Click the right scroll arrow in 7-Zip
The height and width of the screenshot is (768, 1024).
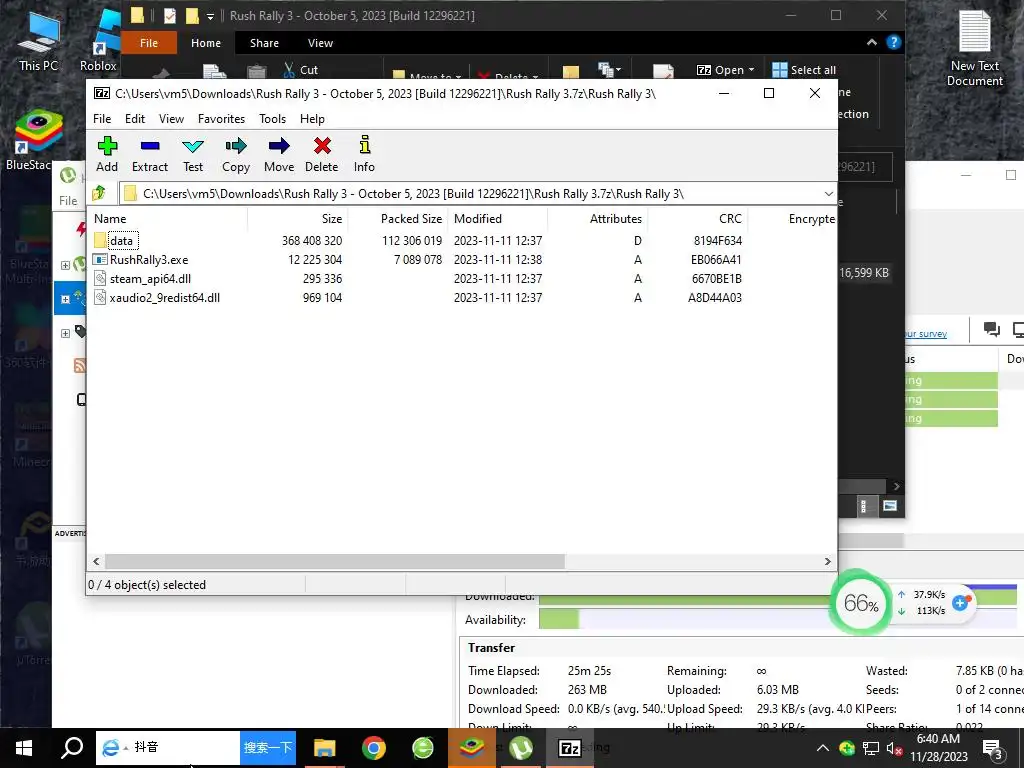coord(827,562)
